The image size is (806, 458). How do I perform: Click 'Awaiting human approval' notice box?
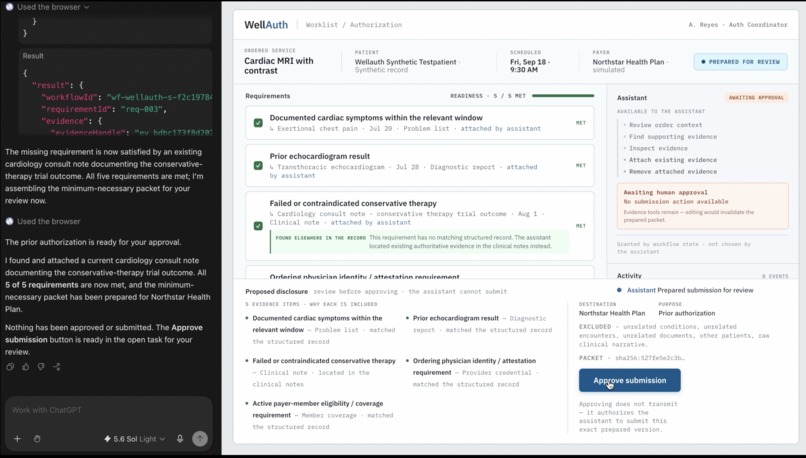pyautogui.click(x=703, y=206)
